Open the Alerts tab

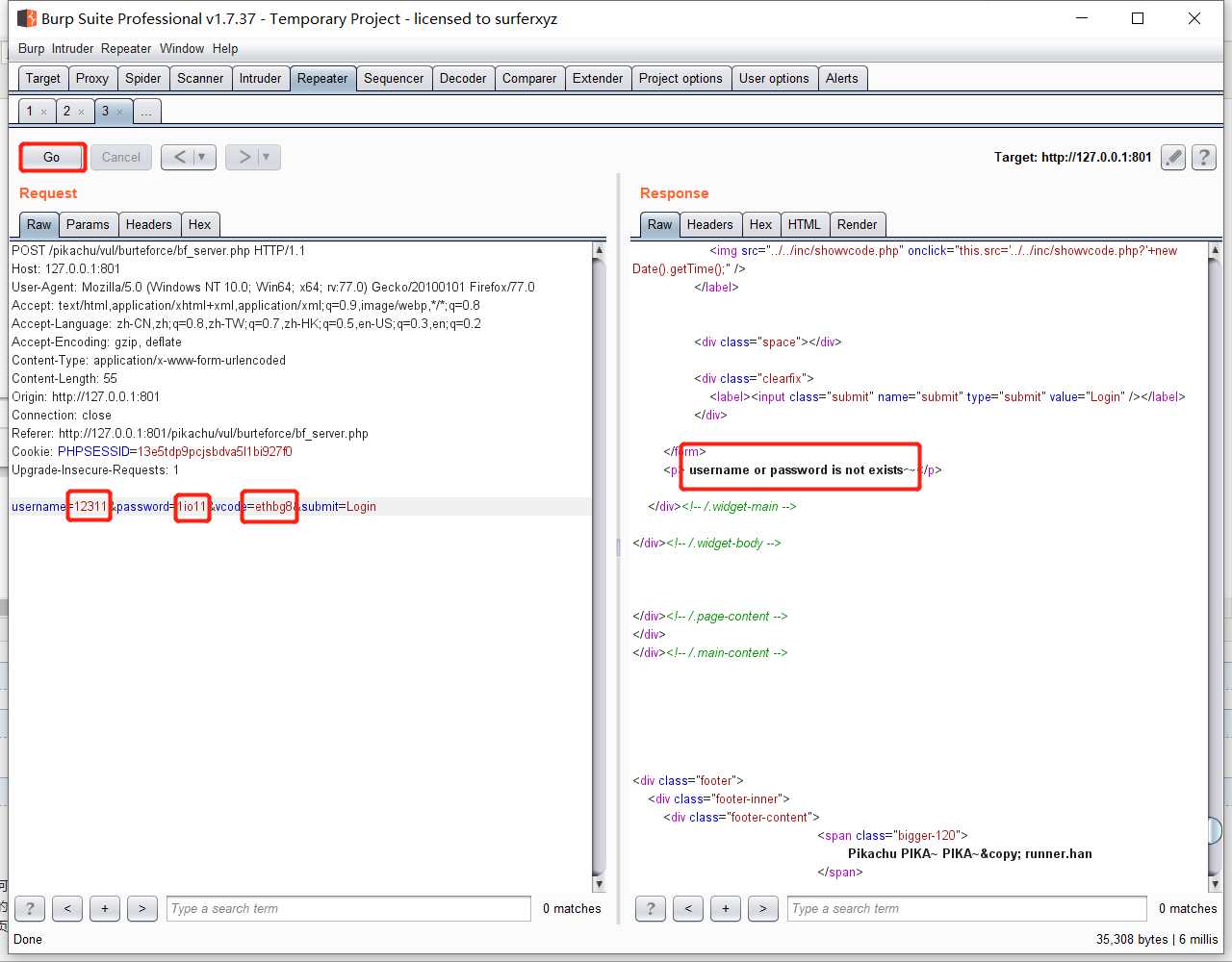point(842,78)
